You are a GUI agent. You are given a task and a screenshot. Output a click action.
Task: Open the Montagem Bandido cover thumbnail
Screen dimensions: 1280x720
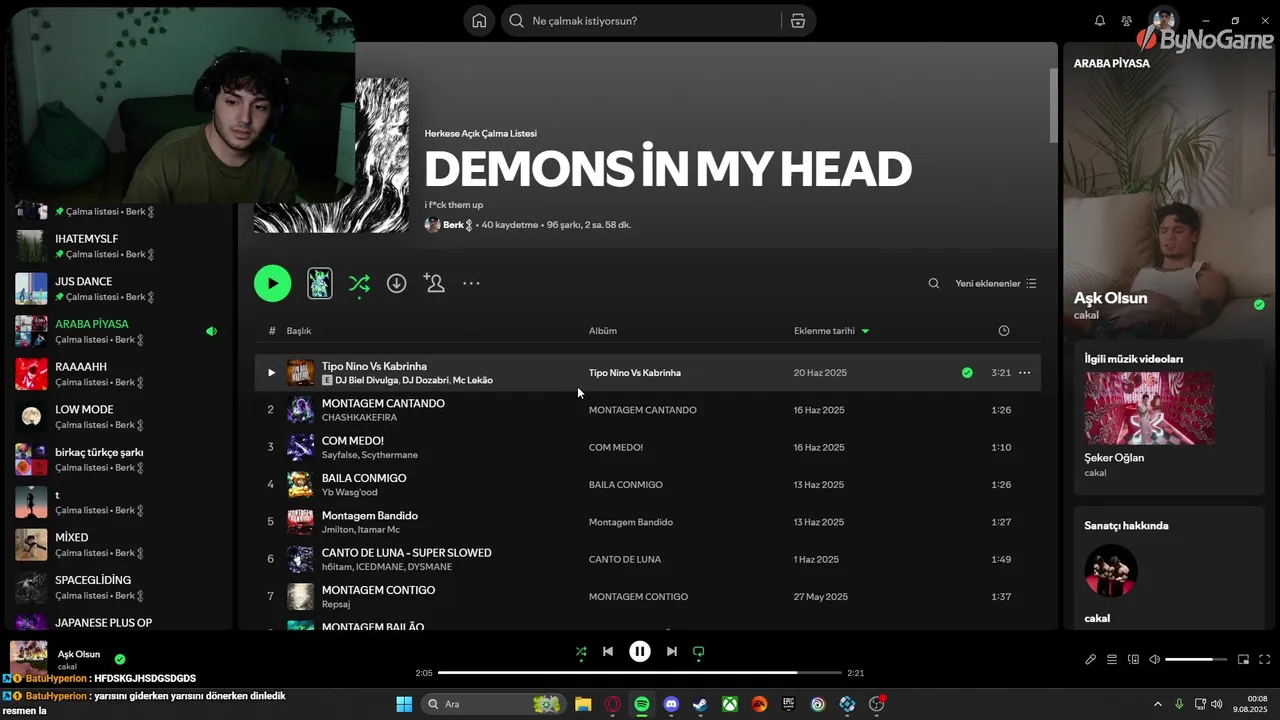click(301, 522)
